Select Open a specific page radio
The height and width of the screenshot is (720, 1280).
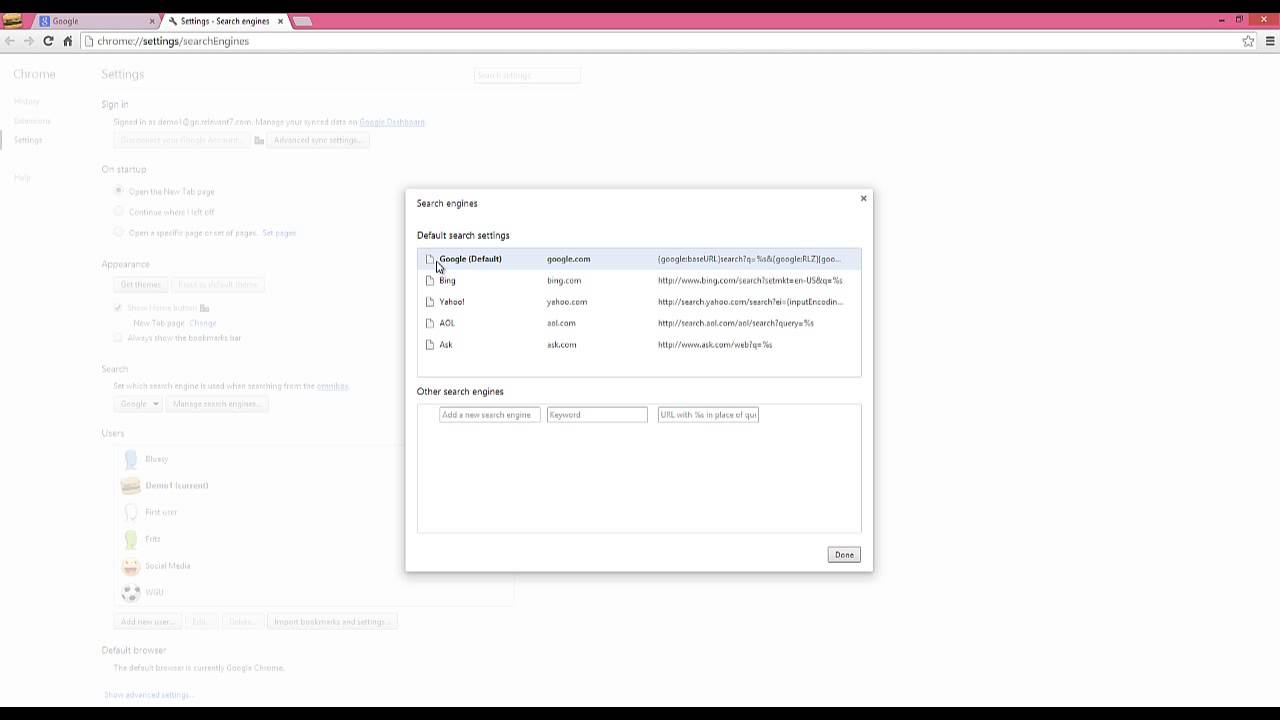(119, 233)
